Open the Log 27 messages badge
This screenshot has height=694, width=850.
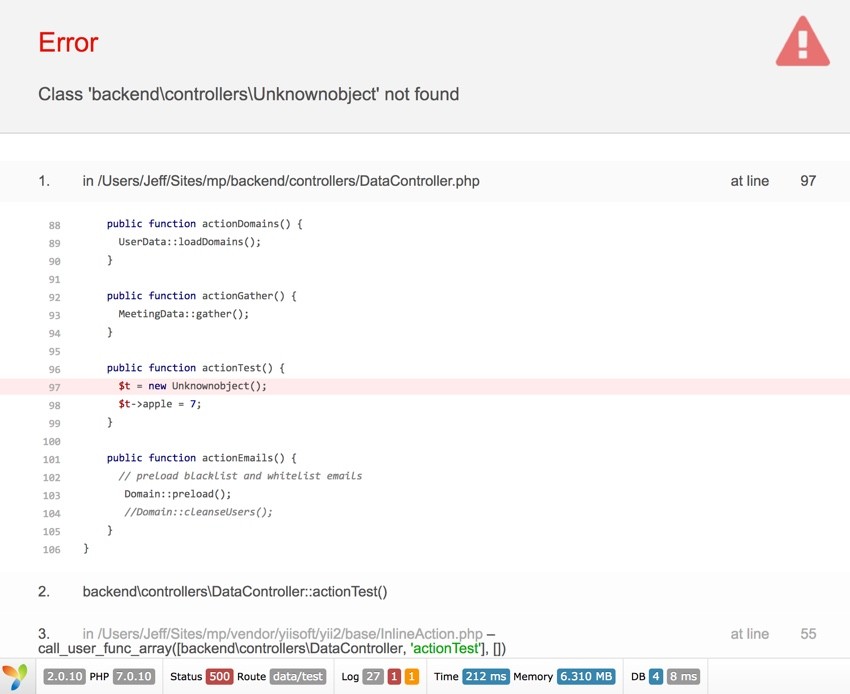pos(373,676)
